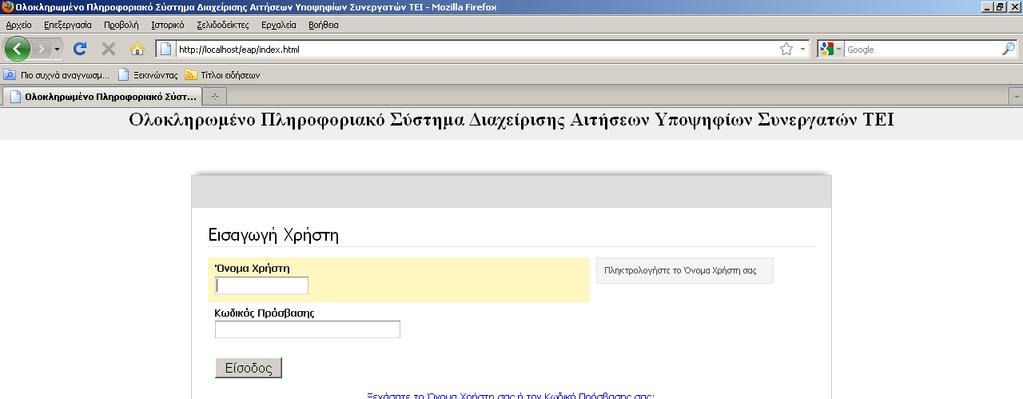This screenshot has width=1023, height=399.
Task: Open the Προβολή menu
Action: 121,25
